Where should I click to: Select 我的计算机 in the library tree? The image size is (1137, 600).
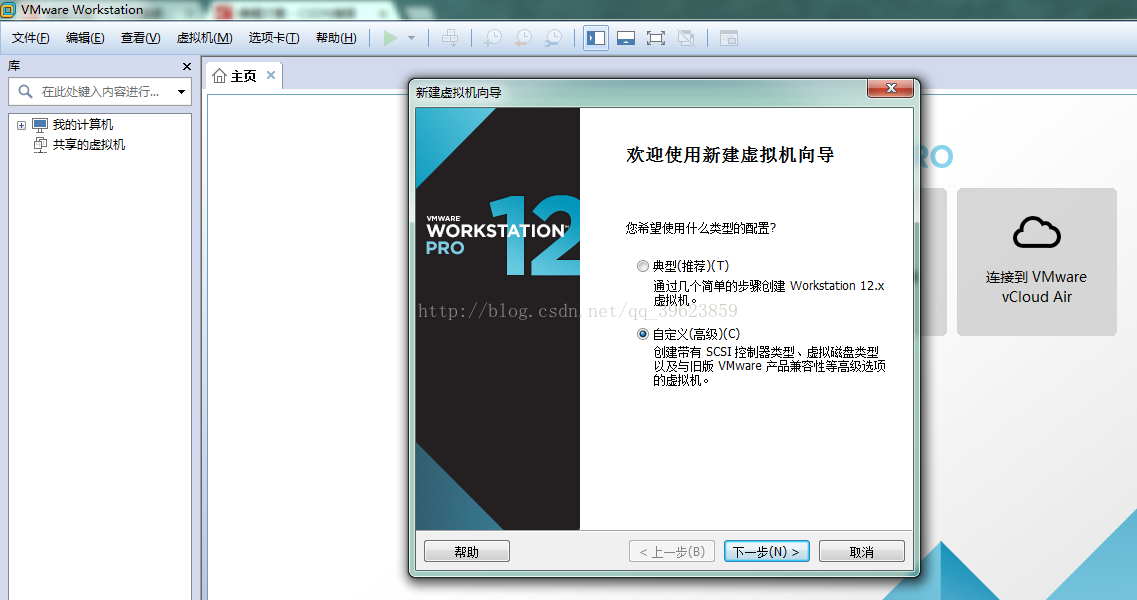coord(83,125)
